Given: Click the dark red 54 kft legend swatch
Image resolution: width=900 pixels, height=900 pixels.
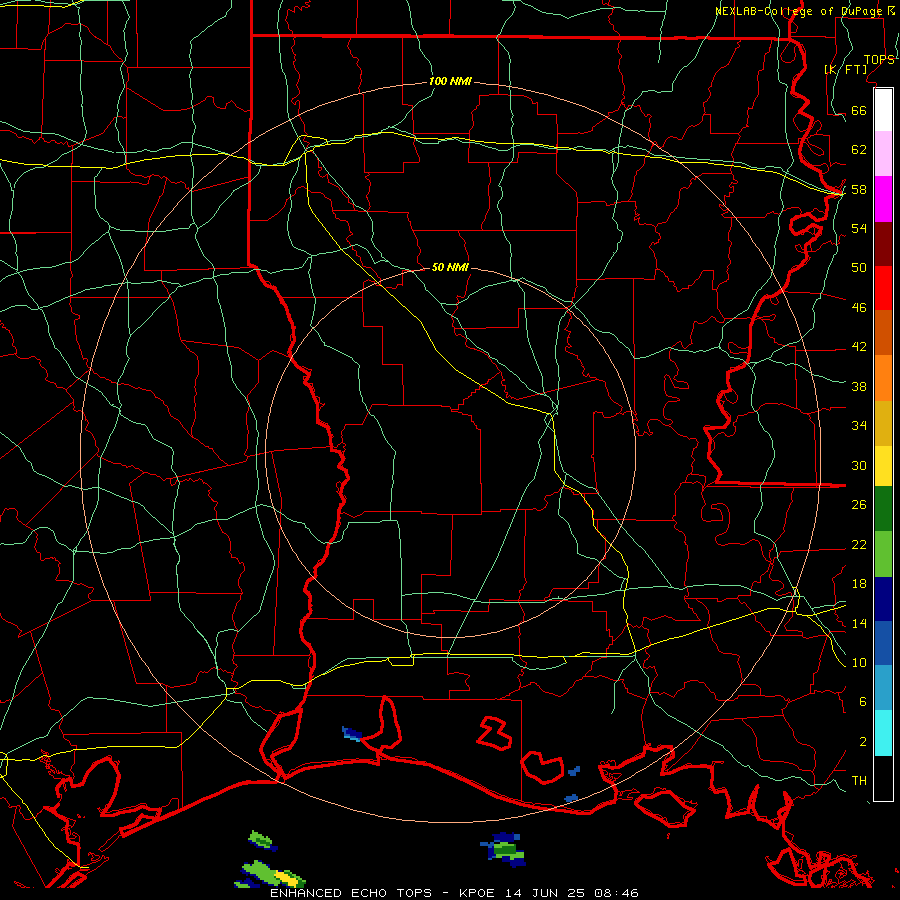Looking at the screenshot, I should pos(883,244).
